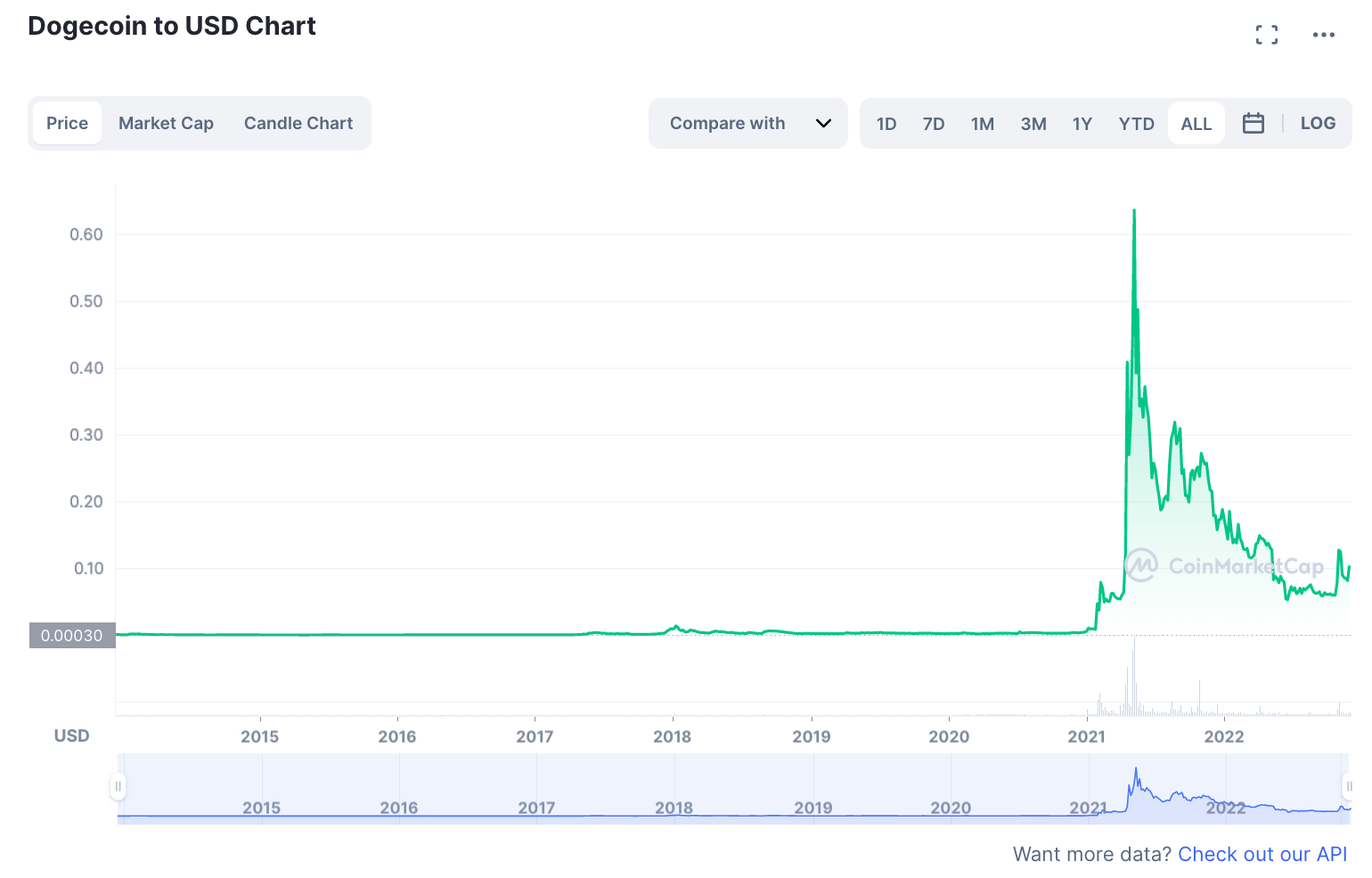Select the 1M time range

983,124
